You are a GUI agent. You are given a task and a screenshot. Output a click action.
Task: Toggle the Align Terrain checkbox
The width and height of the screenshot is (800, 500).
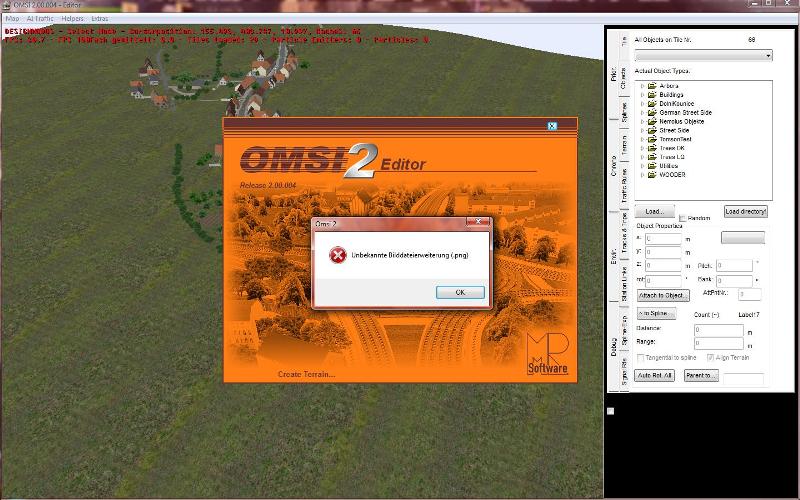point(710,358)
